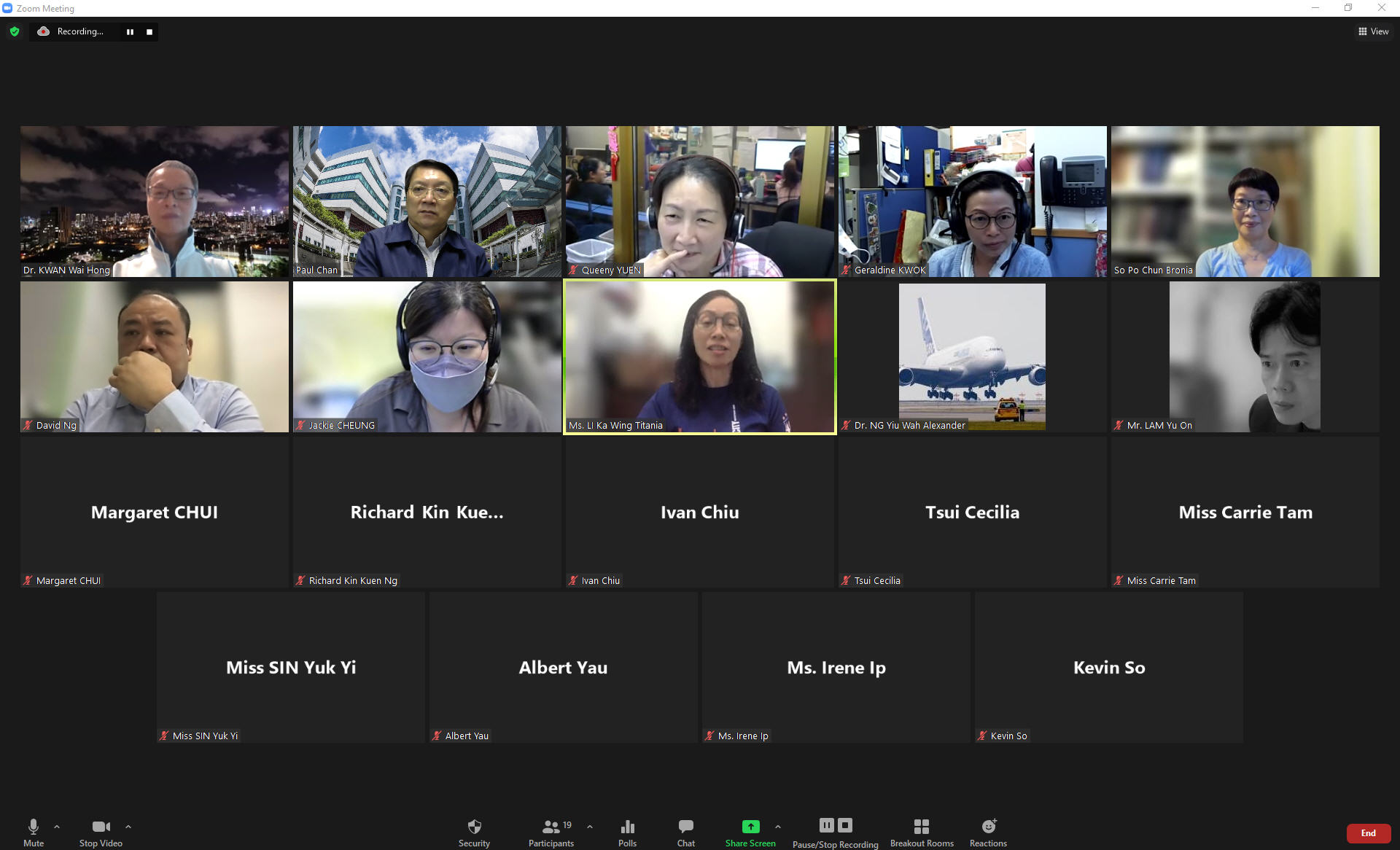
Task: Click muted mic icon beside Albert Yau label
Action: coord(437,736)
